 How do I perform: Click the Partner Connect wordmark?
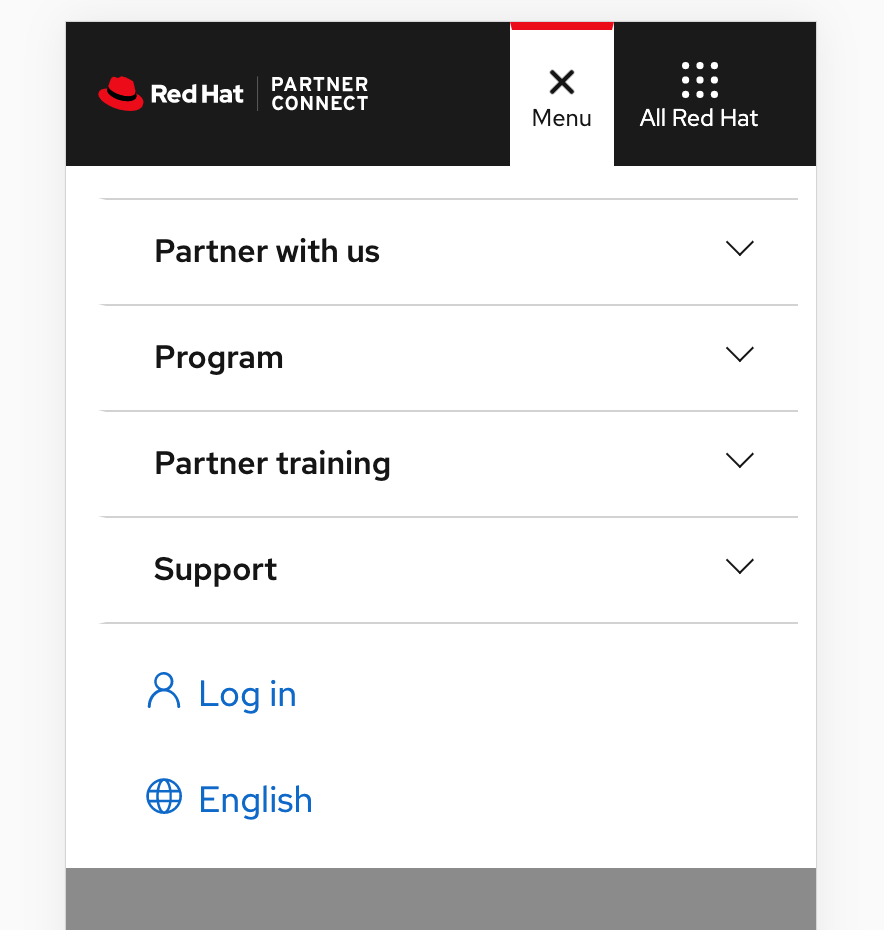pos(320,94)
